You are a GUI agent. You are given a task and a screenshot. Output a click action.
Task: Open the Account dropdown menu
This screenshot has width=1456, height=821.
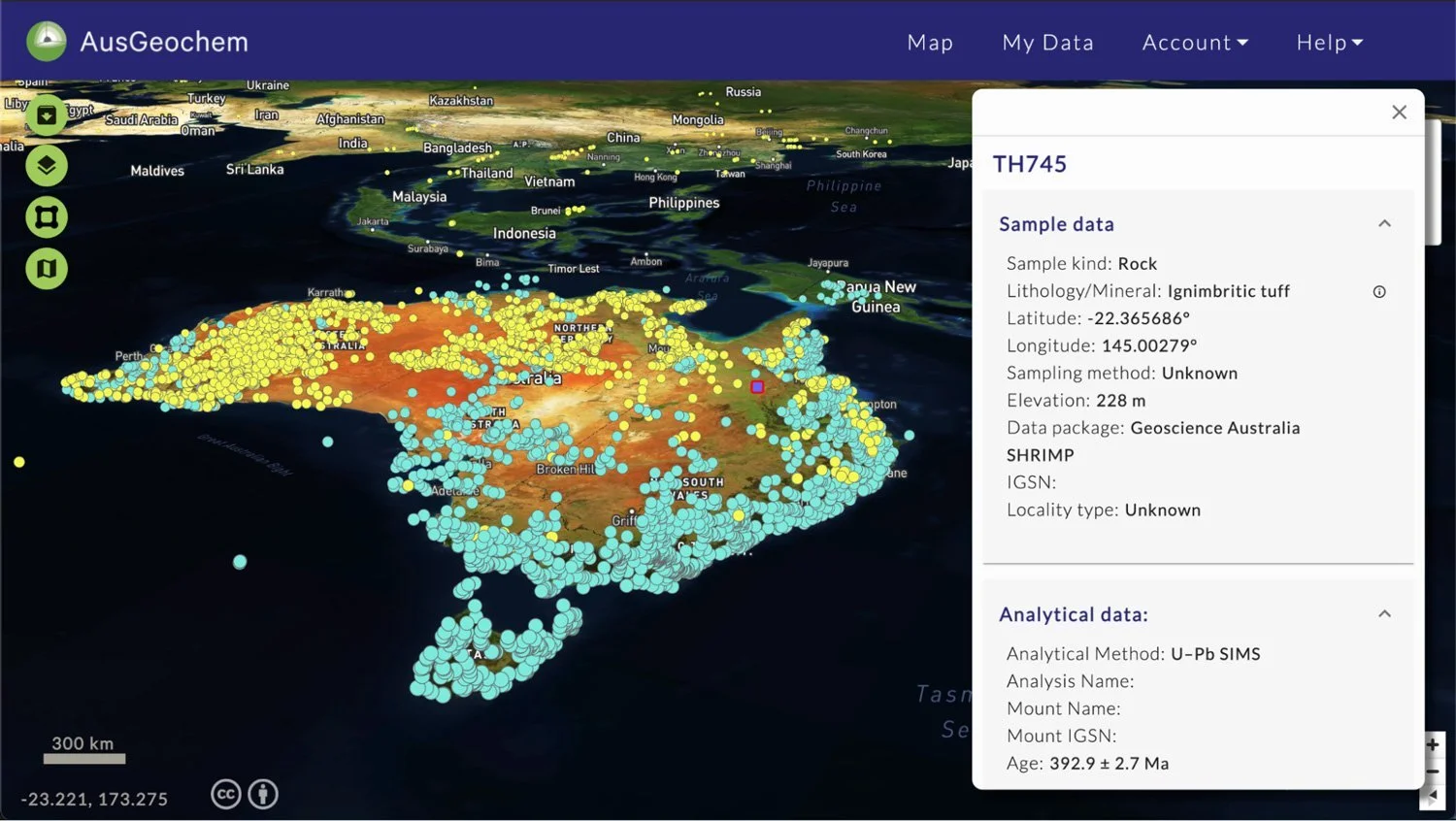pyautogui.click(x=1195, y=43)
